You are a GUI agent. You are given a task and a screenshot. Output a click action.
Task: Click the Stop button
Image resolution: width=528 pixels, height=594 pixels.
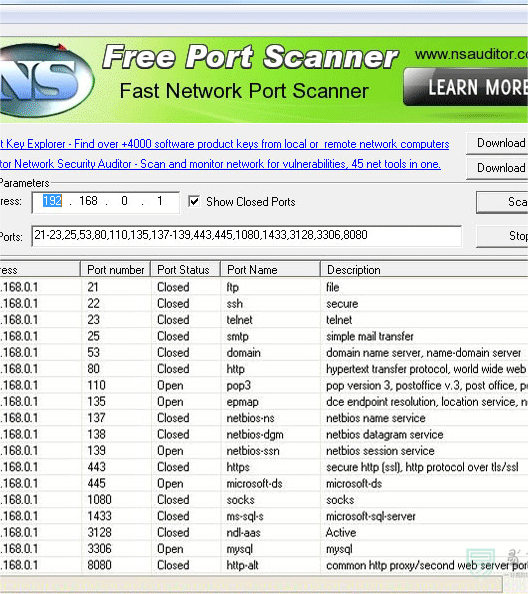point(502,236)
